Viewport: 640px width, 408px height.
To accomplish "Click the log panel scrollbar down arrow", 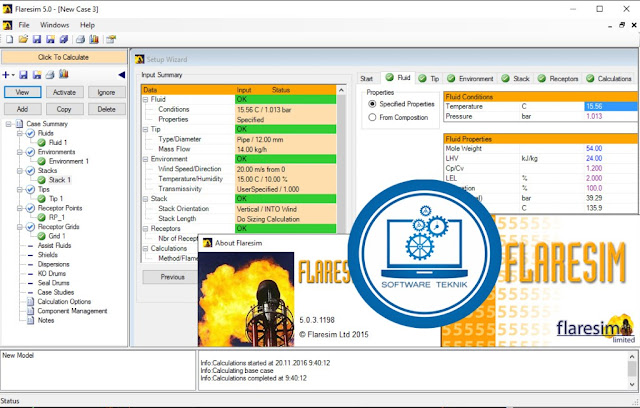I will (x=632, y=384).
